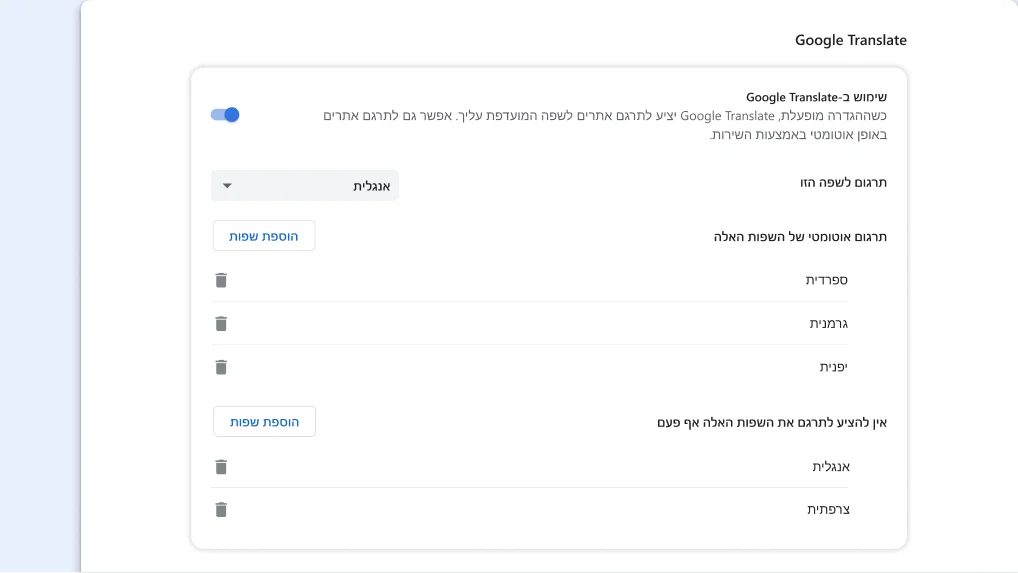Add languages to automatic translation list

click(264, 236)
